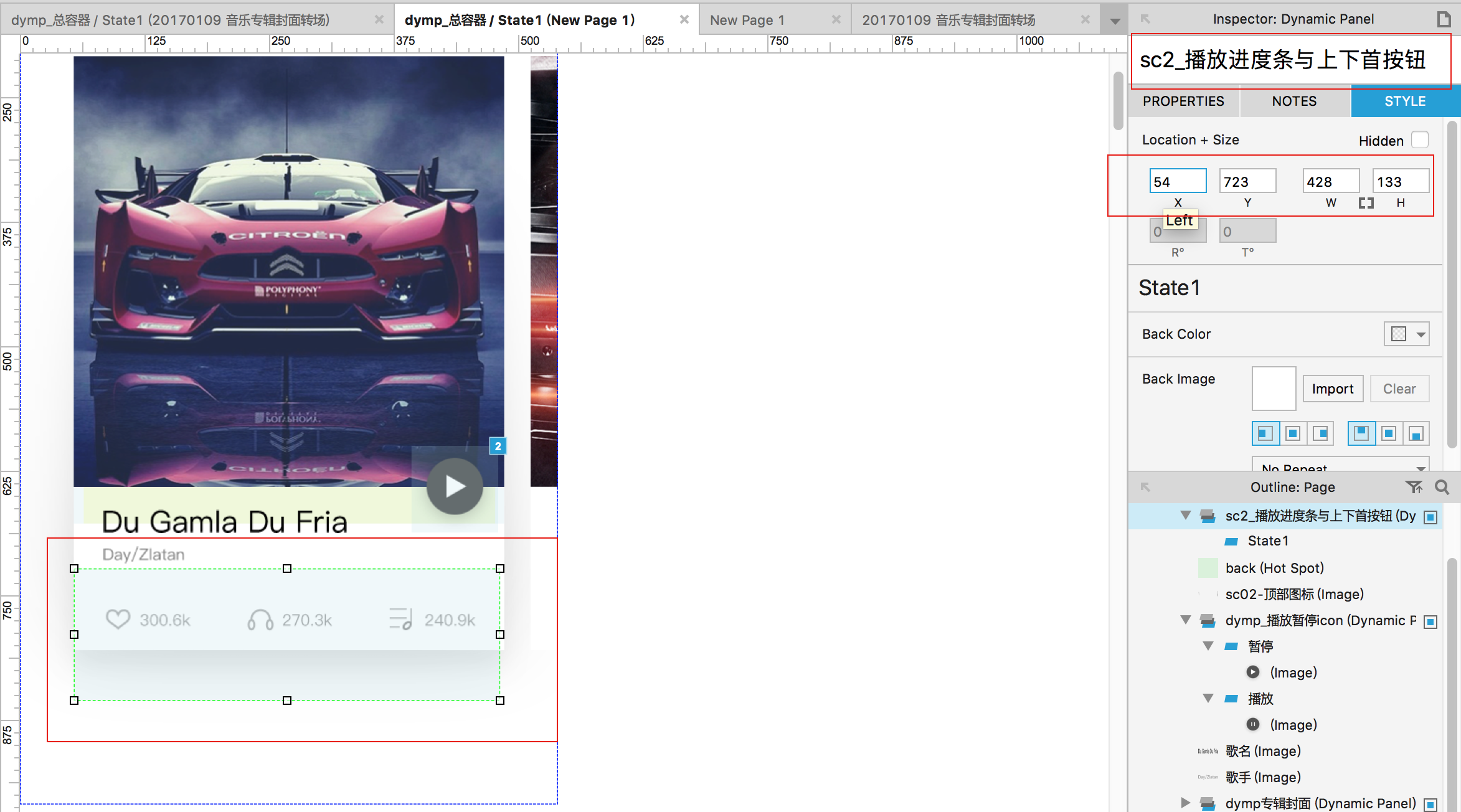Toggle view indicator for dymp_播放暂停icon panel
1461x812 pixels.
[1430, 621]
